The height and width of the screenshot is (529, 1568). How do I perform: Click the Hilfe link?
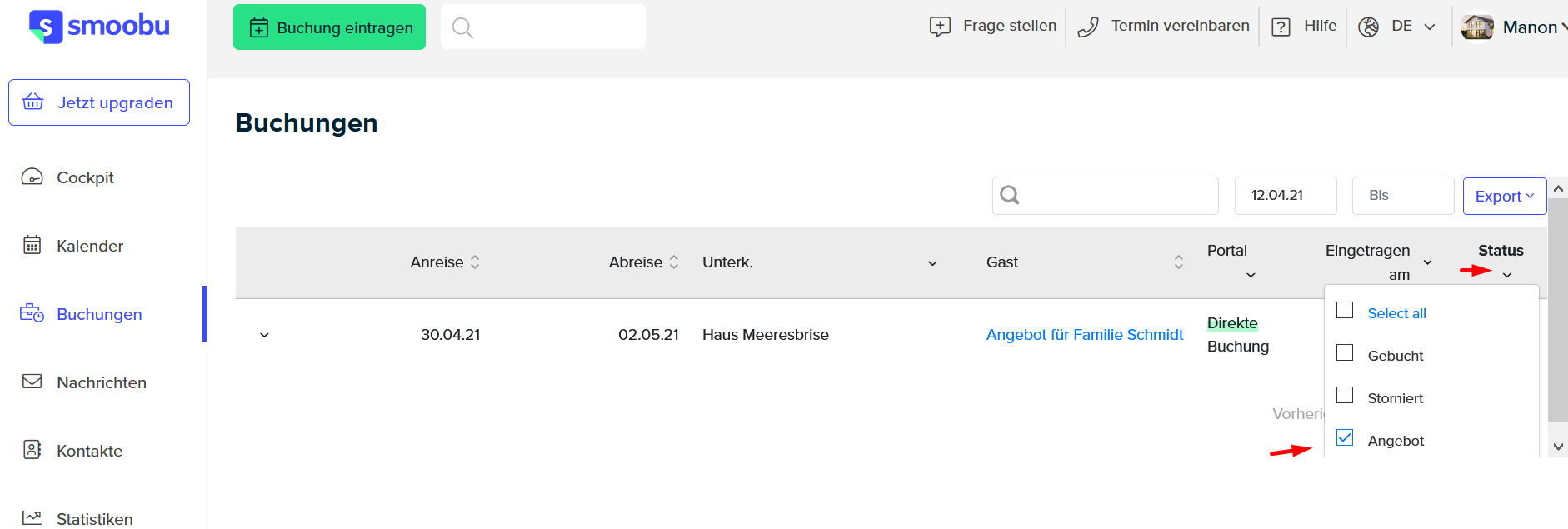pos(1320,26)
